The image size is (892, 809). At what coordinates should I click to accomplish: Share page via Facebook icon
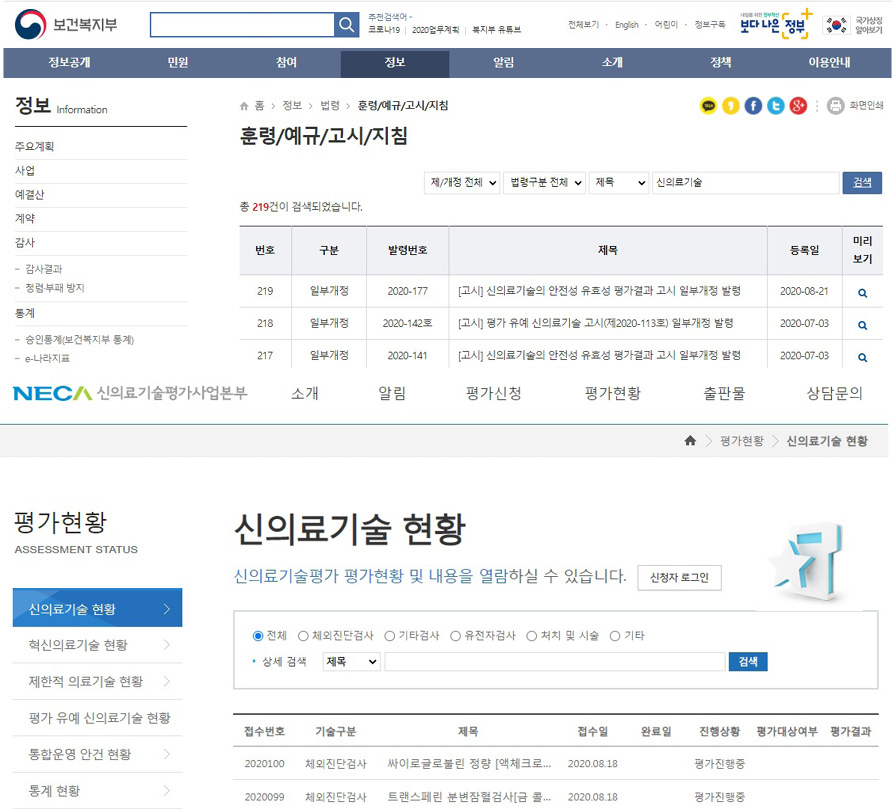click(x=753, y=106)
